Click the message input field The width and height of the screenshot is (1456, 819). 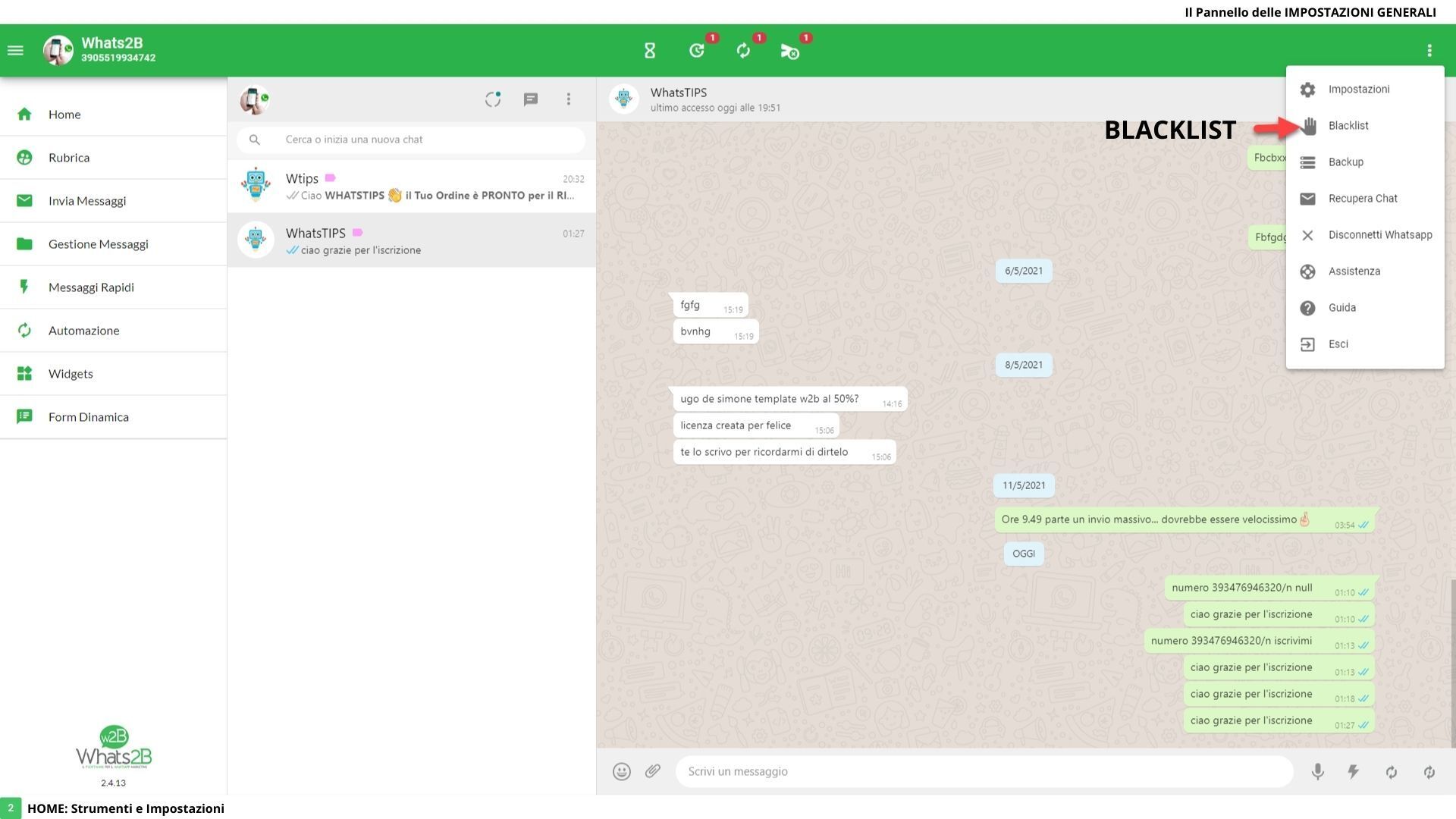[x=984, y=772]
